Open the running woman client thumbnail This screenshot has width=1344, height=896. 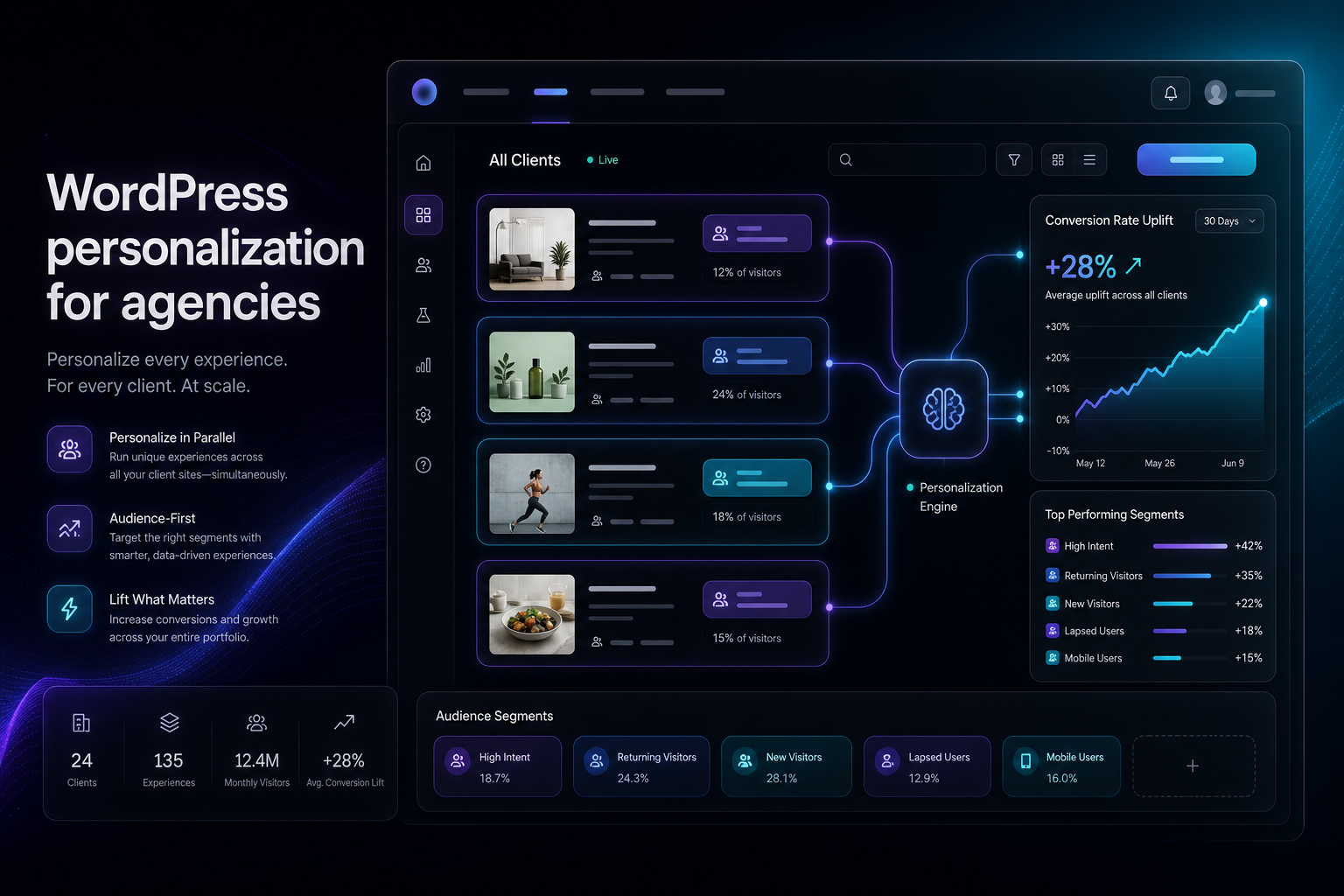click(x=532, y=493)
